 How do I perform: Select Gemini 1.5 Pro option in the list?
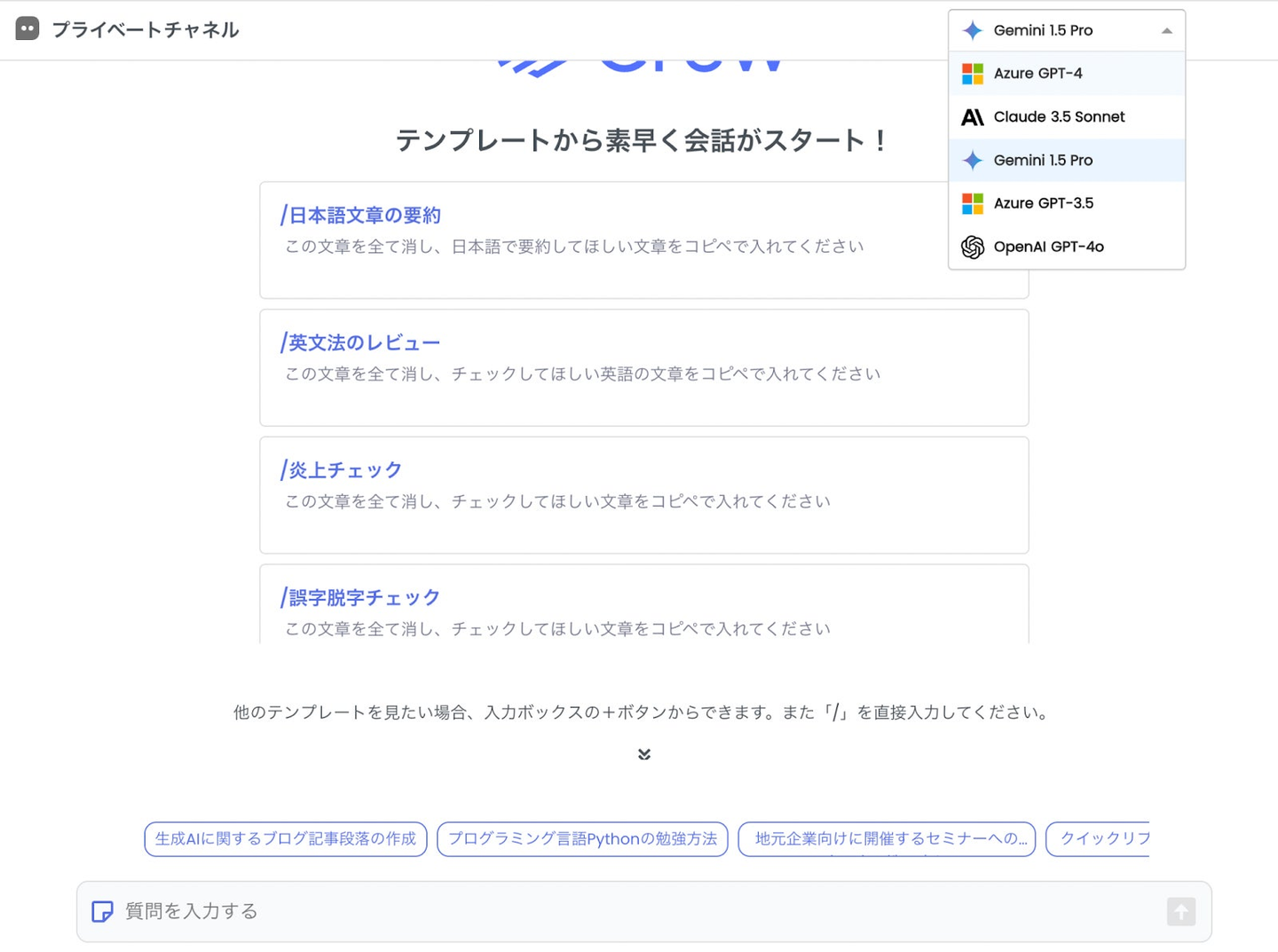tap(1067, 161)
